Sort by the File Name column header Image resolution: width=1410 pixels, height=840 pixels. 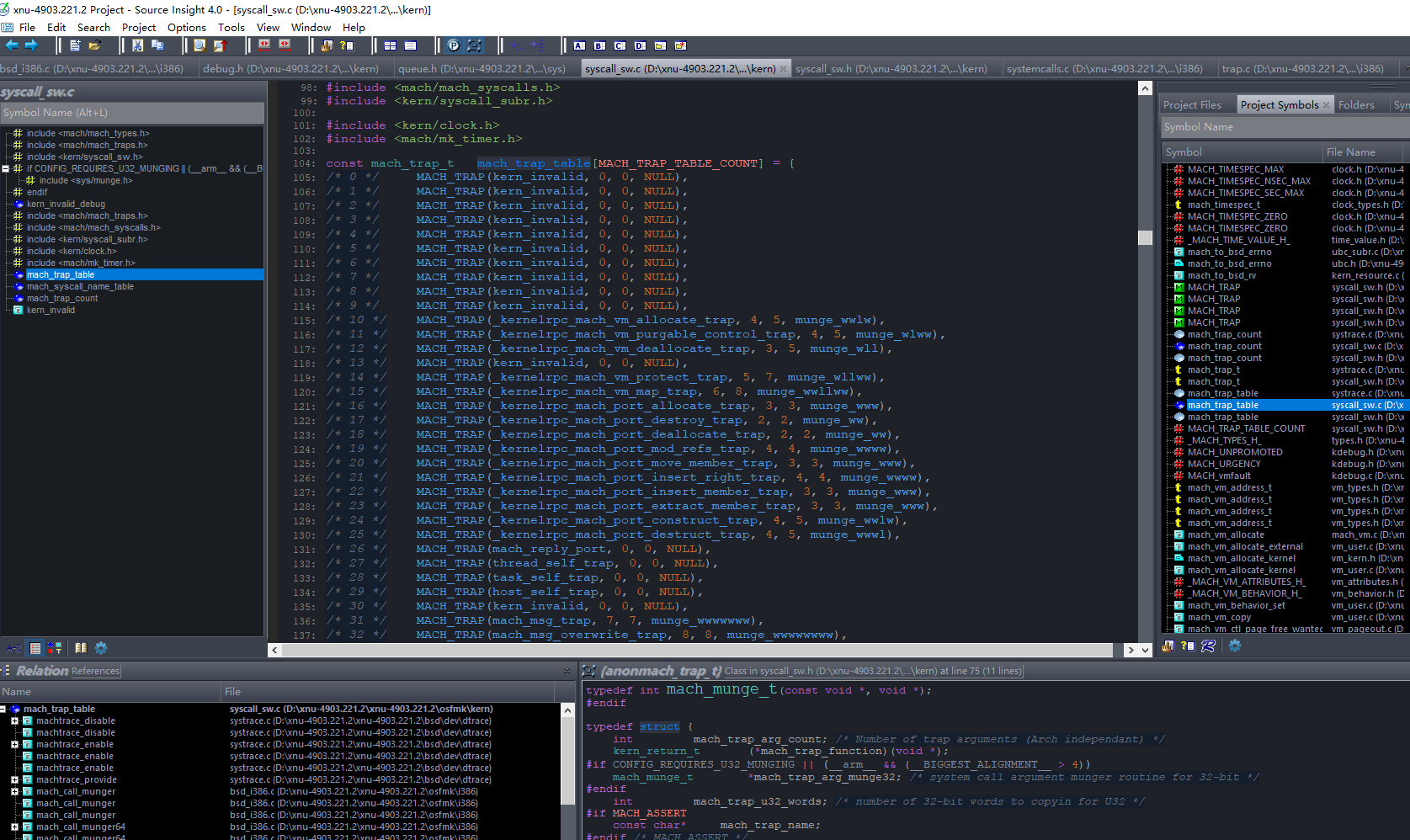[1361, 152]
